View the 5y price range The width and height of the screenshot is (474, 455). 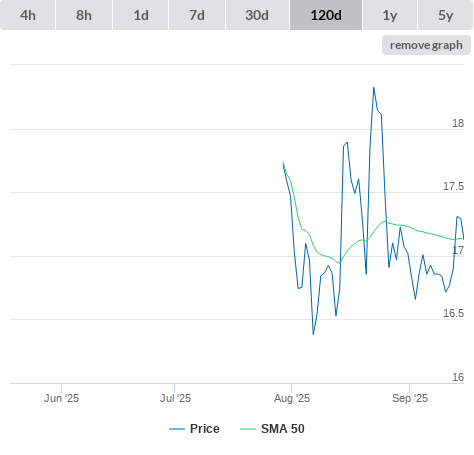[x=445, y=15]
